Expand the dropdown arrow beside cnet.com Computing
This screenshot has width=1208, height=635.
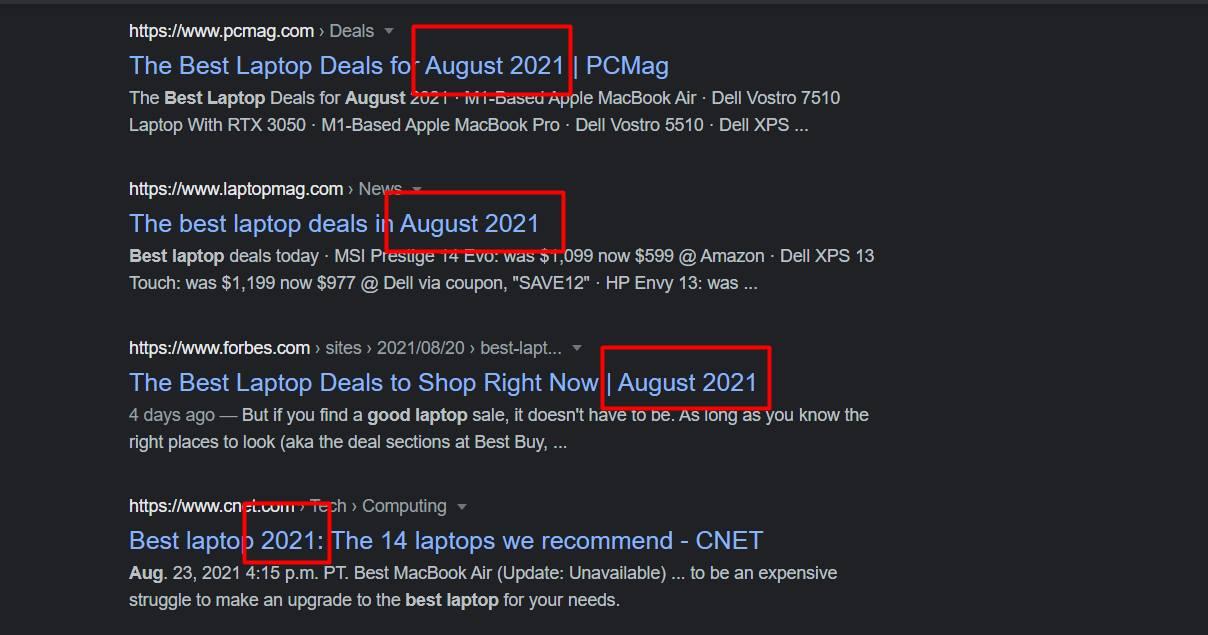pyautogui.click(x=461, y=506)
